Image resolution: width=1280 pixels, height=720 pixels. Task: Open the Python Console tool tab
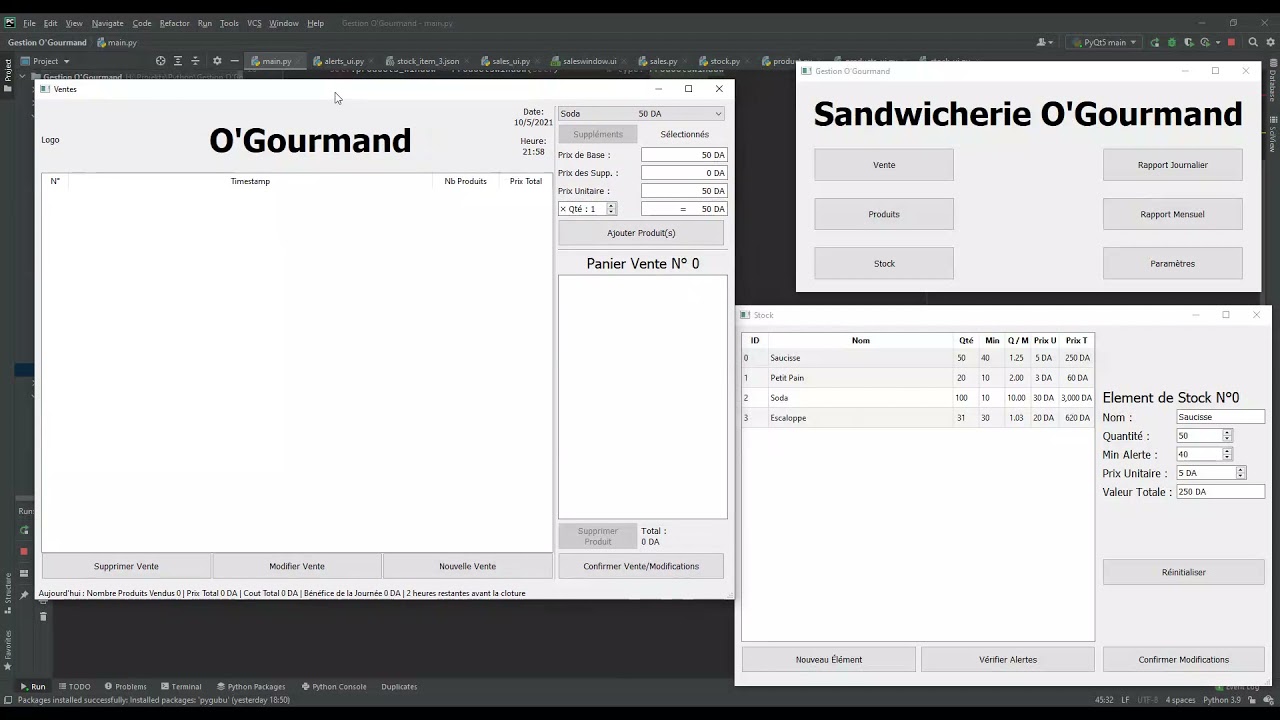click(x=334, y=686)
